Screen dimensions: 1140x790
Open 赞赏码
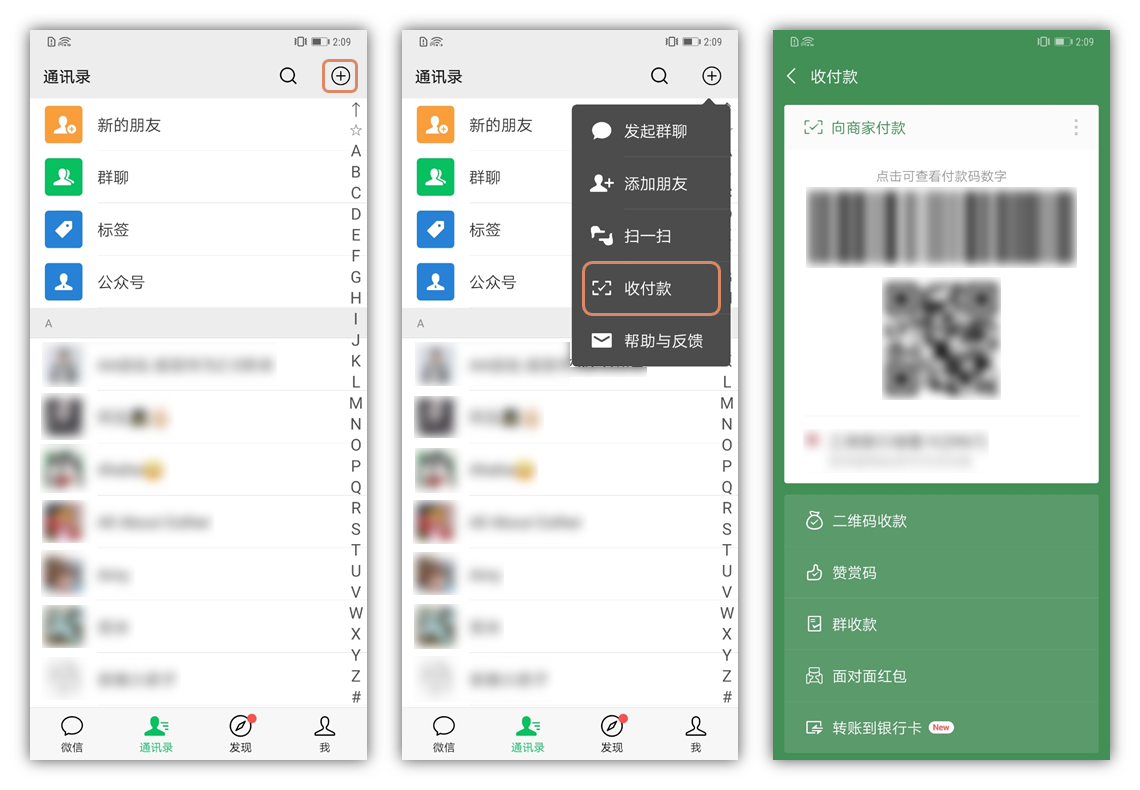pos(942,573)
